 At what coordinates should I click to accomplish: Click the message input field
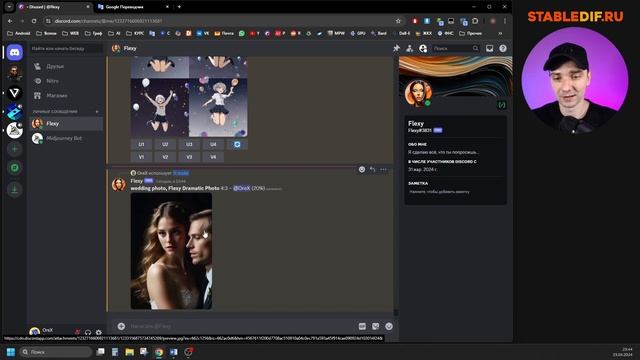coord(241,326)
